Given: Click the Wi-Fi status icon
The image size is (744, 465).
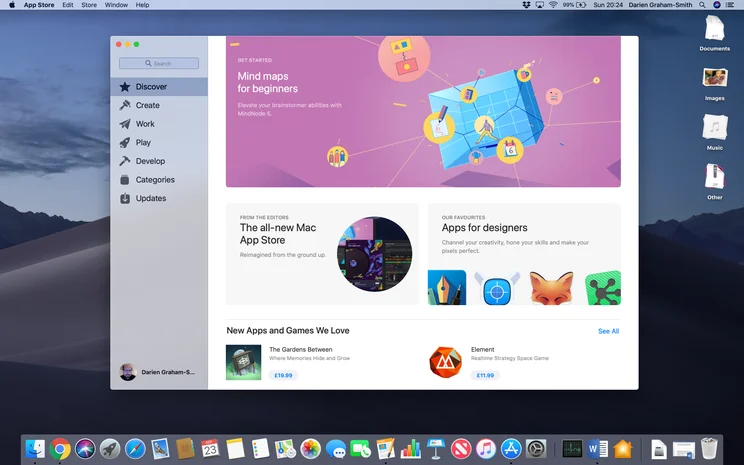Looking at the screenshot, I should 553,5.
